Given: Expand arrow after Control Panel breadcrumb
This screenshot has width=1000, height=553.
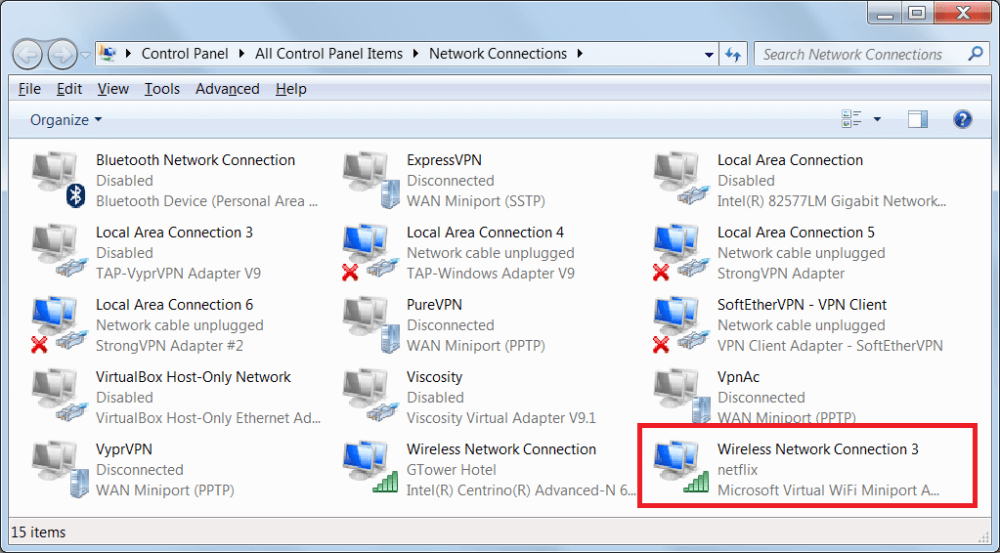Looking at the screenshot, I should click(x=242, y=54).
